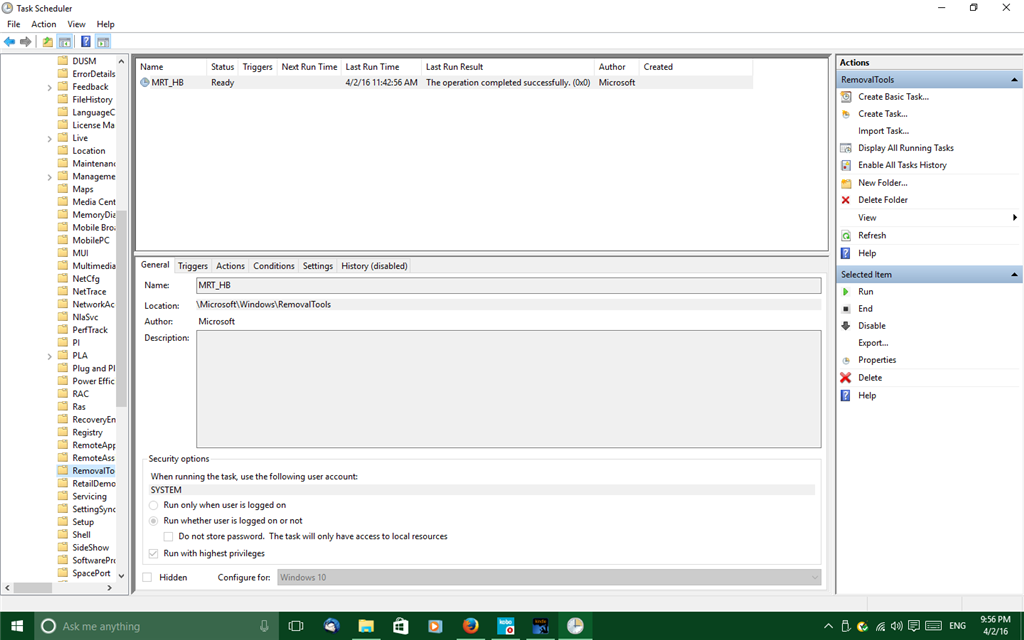Open the Store app on the taskbar
This screenshot has width=1024, height=640.
point(400,626)
